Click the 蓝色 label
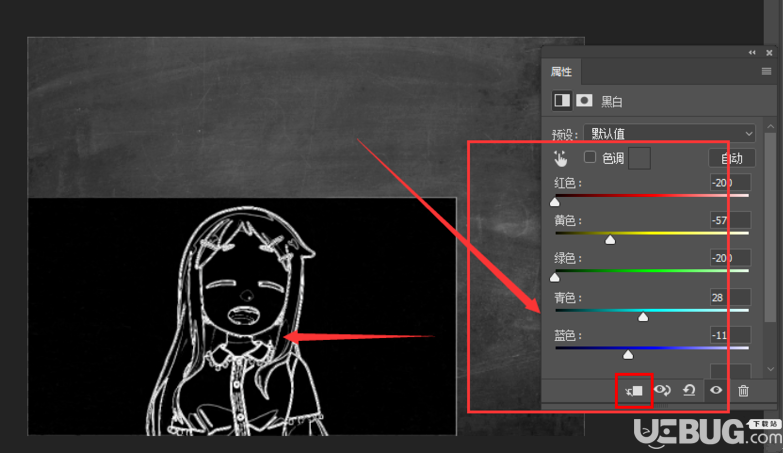 pyautogui.click(x=568, y=335)
